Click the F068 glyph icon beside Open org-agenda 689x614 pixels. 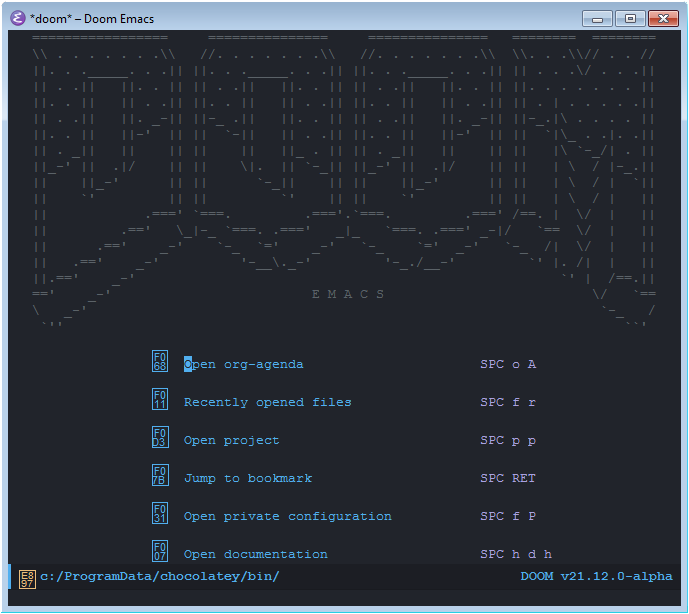(160, 361)
